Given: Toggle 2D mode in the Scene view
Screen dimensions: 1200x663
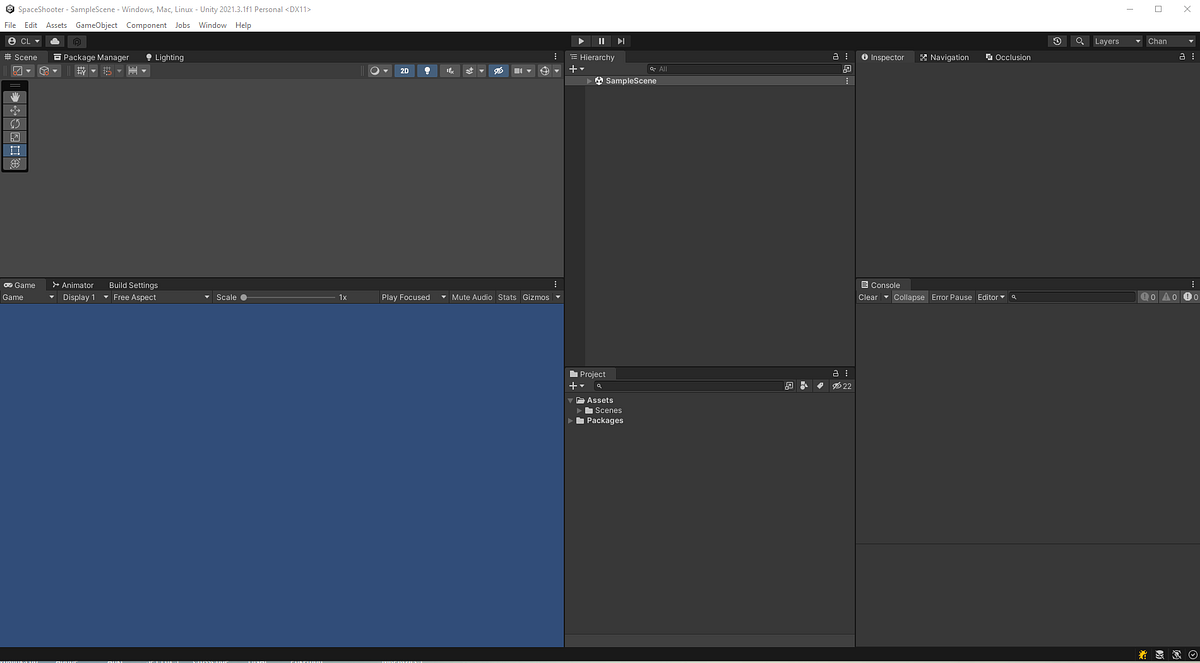Looking at the screenshot, I should 404,70.
